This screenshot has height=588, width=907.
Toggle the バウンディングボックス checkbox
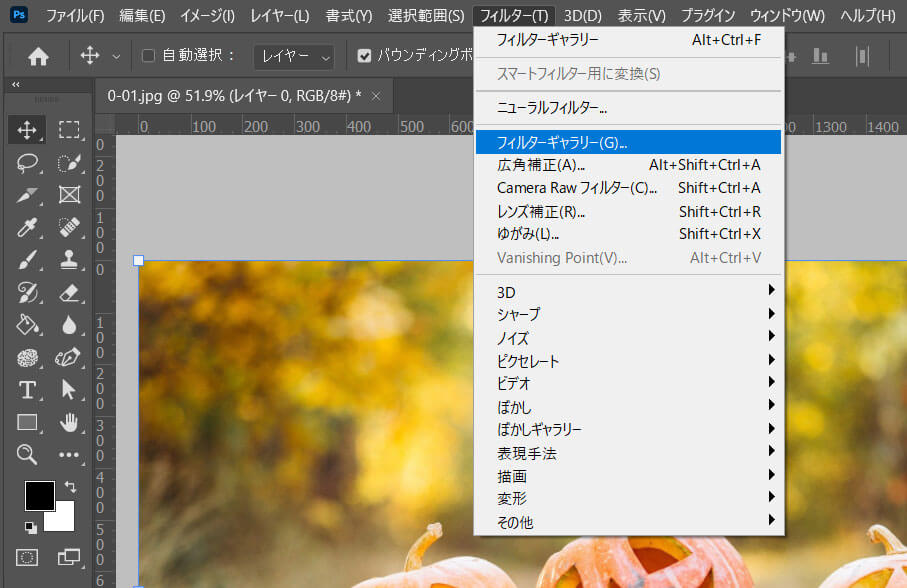click(x=365, y=57)
